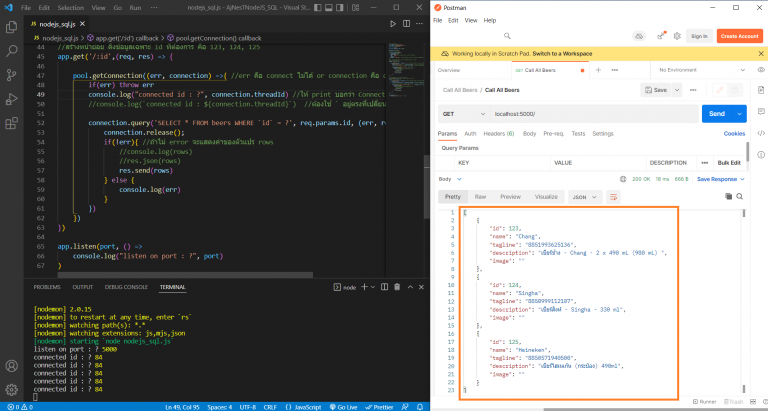Click the Switch to a Workspace link

coord(561,53)
